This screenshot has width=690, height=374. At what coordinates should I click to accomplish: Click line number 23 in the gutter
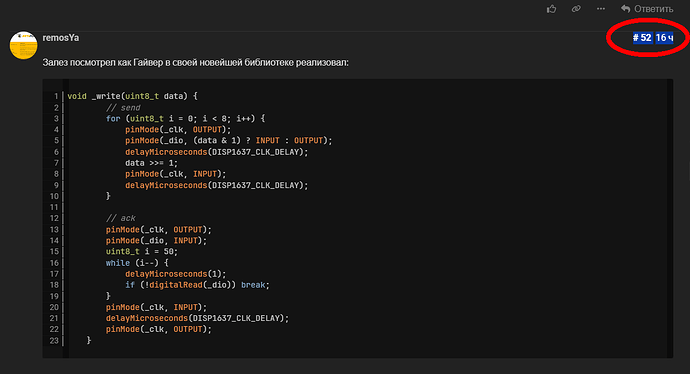click(54, 340)
